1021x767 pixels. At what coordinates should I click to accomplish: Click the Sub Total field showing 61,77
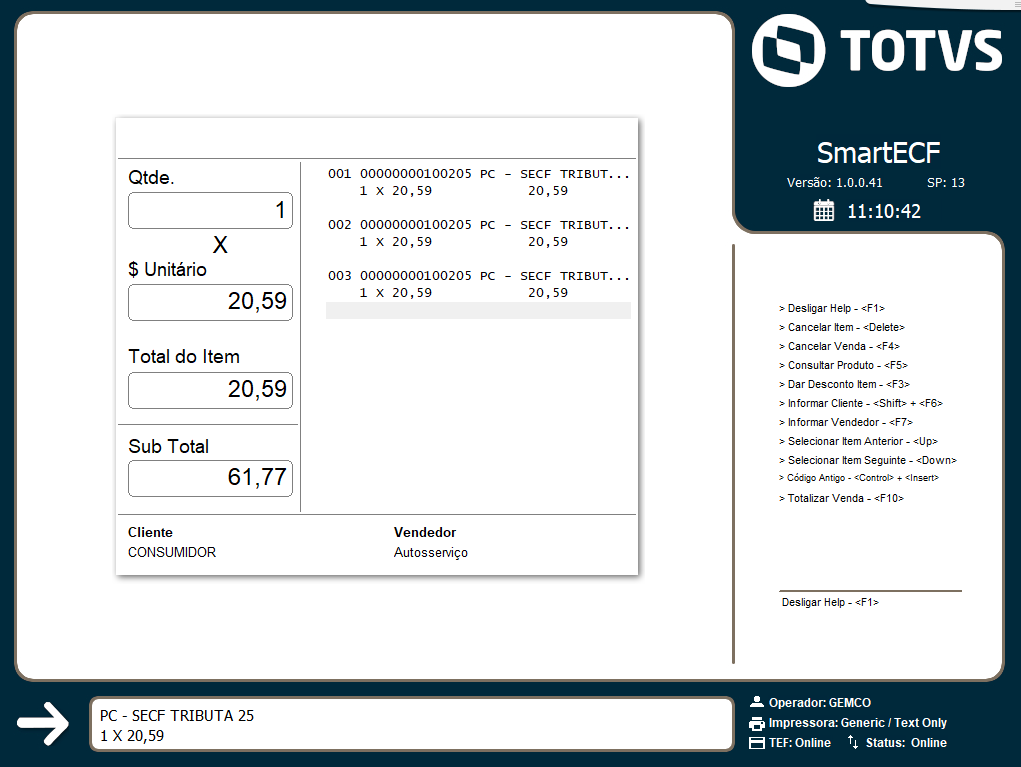click(x=210, y=479)
